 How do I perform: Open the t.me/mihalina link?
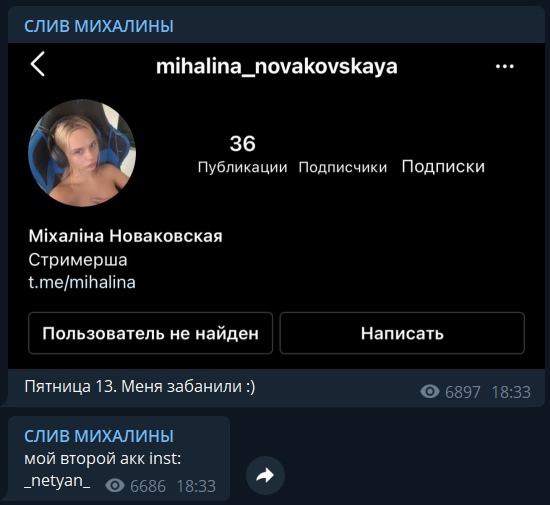[x=82, y=282]
